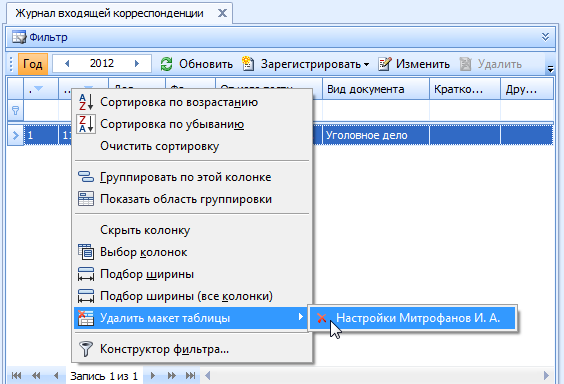The width and height of the screenshot is (564, 384).
Task: Go to next record navigator button
Action: tap(153, 376)
